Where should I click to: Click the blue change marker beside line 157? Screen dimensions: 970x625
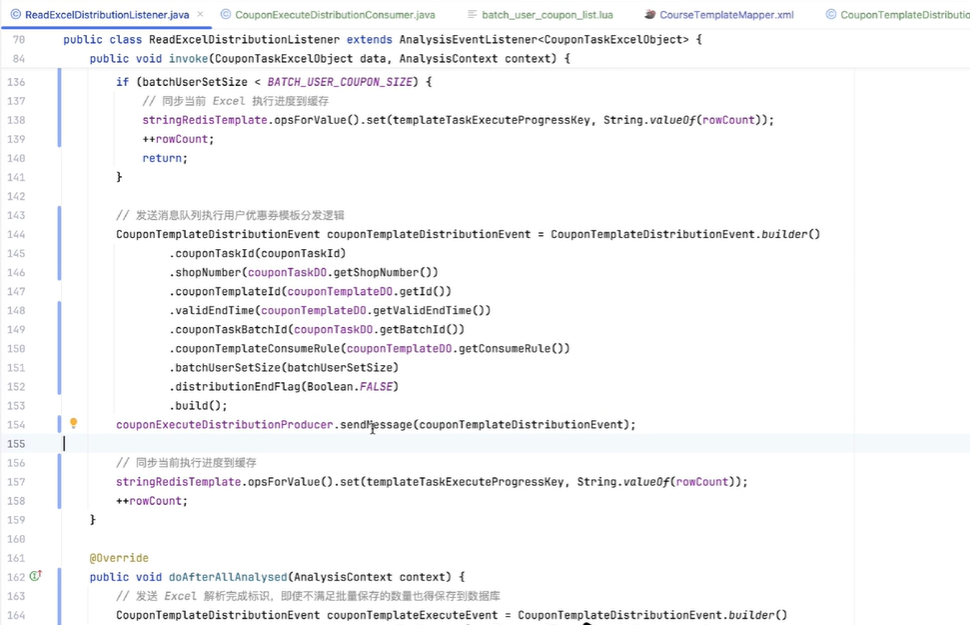59,482
